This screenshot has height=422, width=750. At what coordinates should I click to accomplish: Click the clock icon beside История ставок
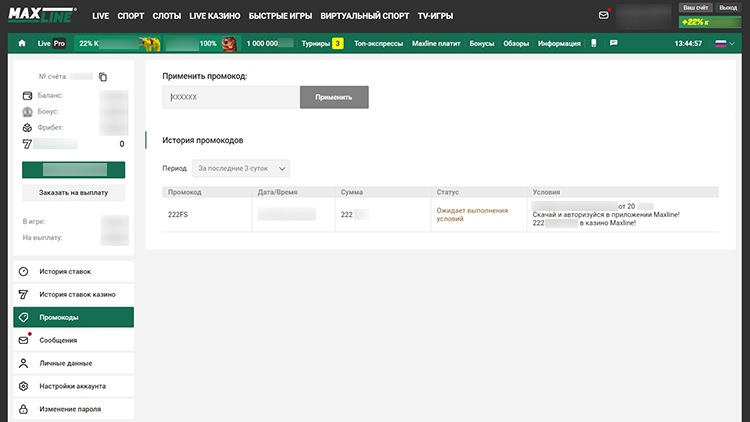(x=24, y=272)
